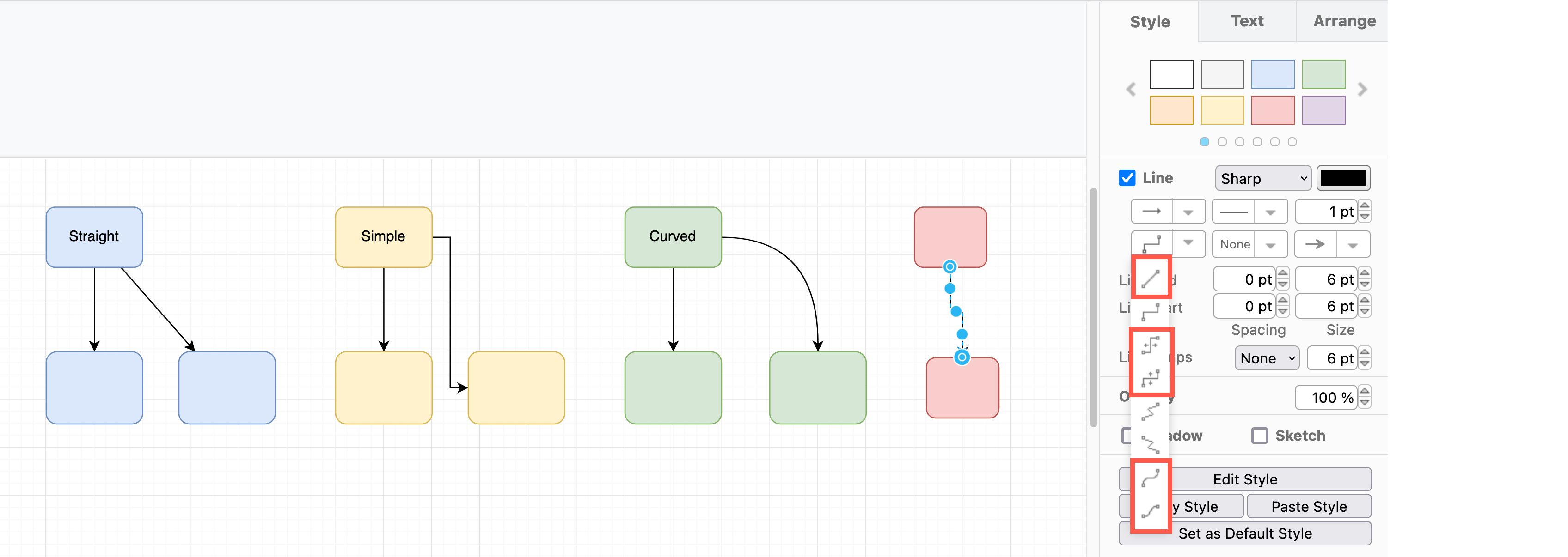1568x557 pixels.
Task: Open the Line Jumps None dropdown
Action: 1266,358
